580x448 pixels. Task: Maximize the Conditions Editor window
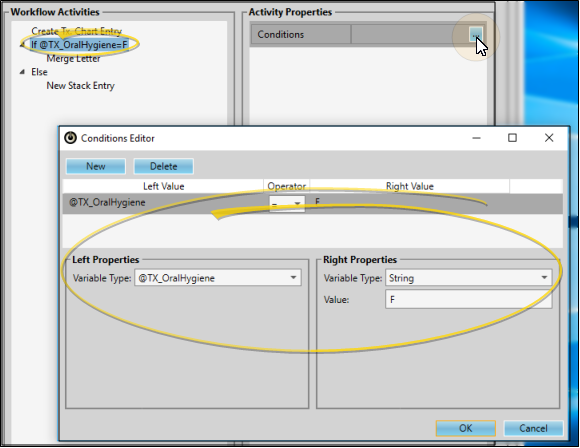(512, 138)
